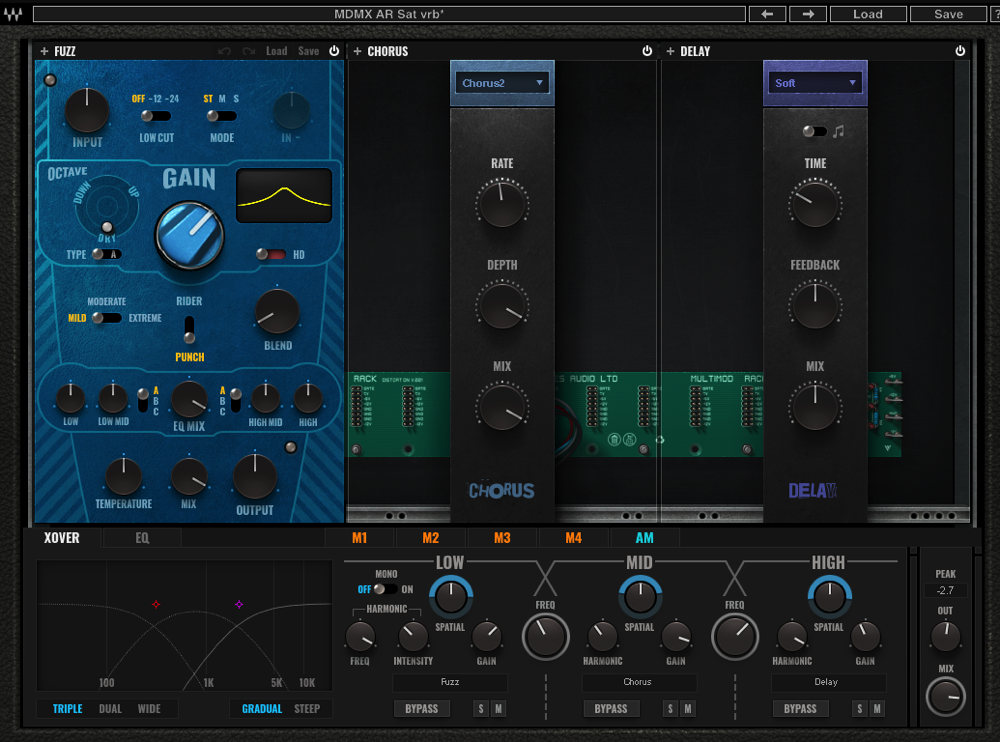Image resolution: width=1000 pixels, height=742 pixels.
Task: Click the PEAK level readout
Action: (945, 590)
